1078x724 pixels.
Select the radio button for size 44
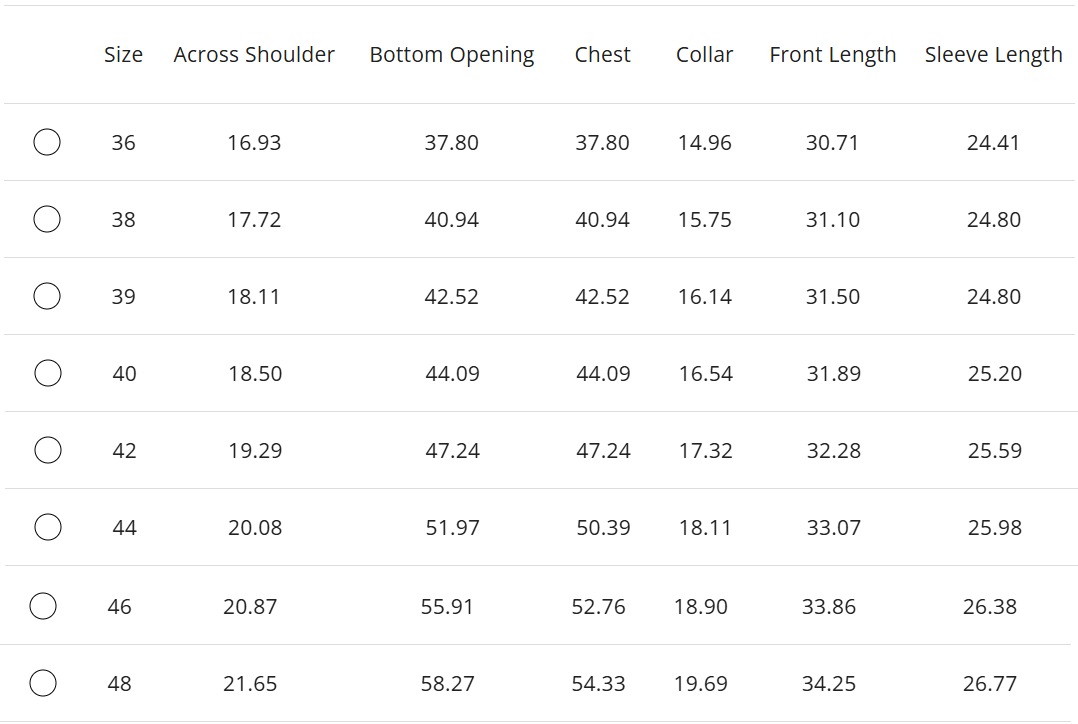(x=48, y=527)
